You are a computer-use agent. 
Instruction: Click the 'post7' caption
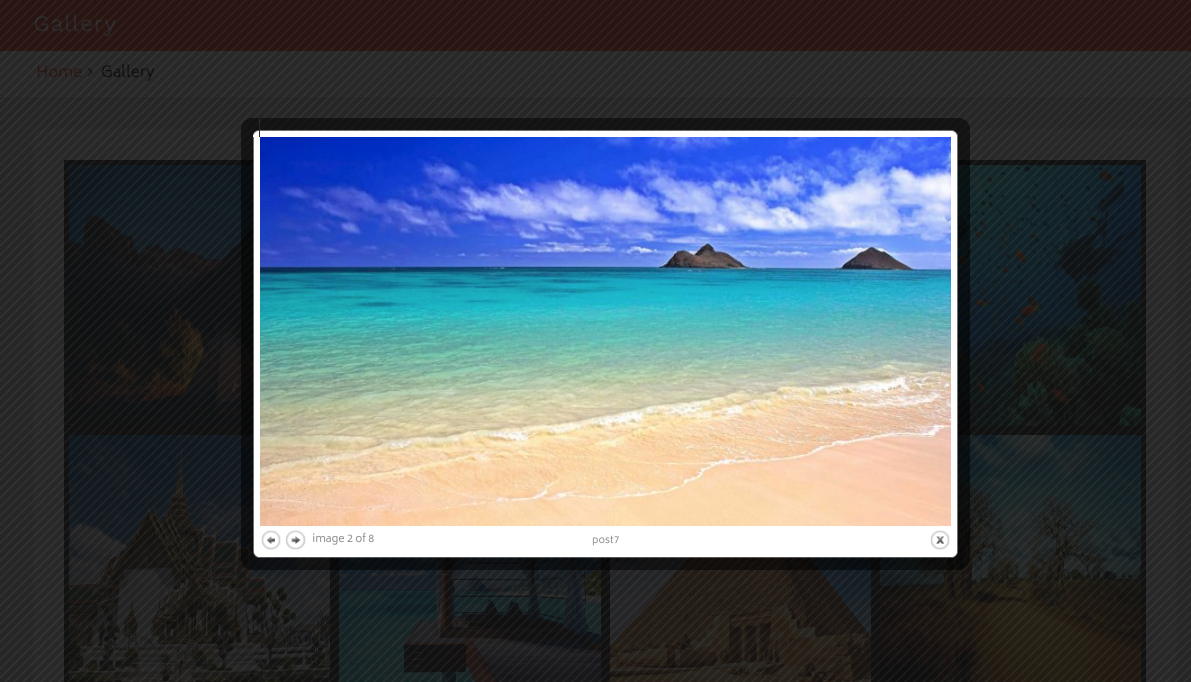[x=605, y=540]
